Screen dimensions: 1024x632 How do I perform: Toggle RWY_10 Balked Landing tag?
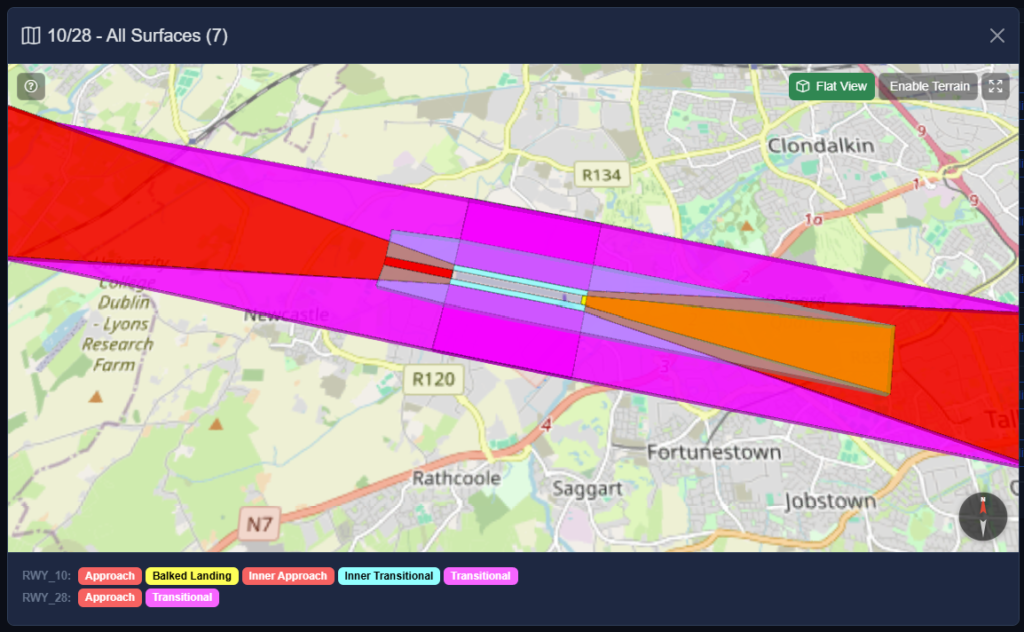click(192, 576)
